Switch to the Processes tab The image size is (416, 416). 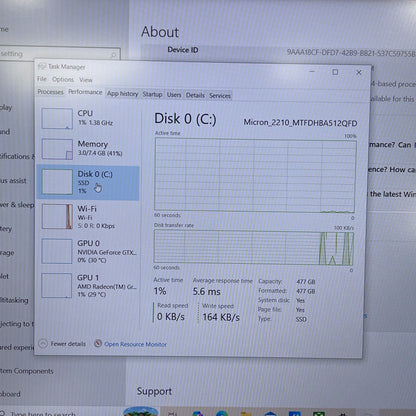(x=51, y=92)
